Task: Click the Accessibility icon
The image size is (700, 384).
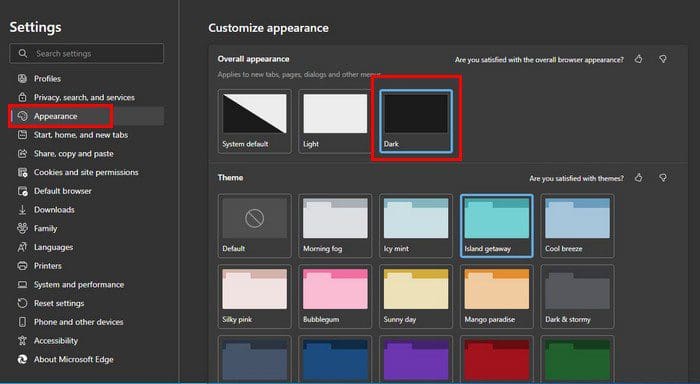Action: 22,341
